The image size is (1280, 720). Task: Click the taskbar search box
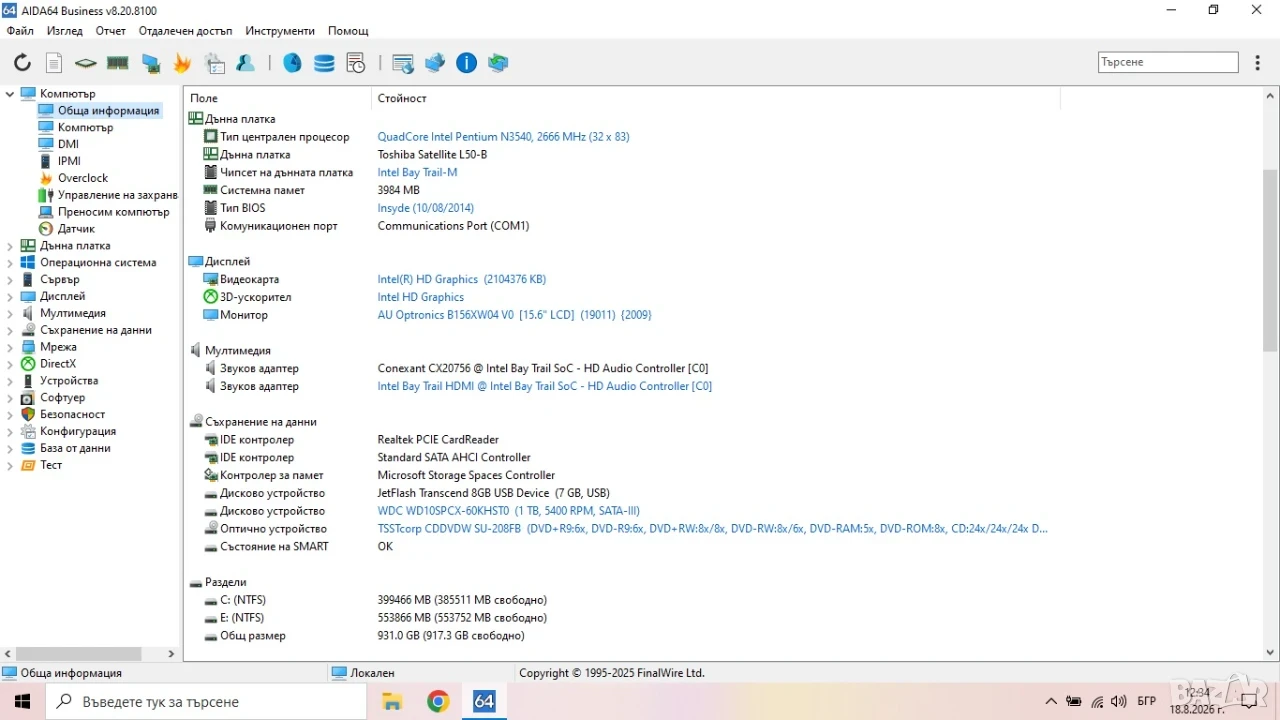[x=207, y=702]
